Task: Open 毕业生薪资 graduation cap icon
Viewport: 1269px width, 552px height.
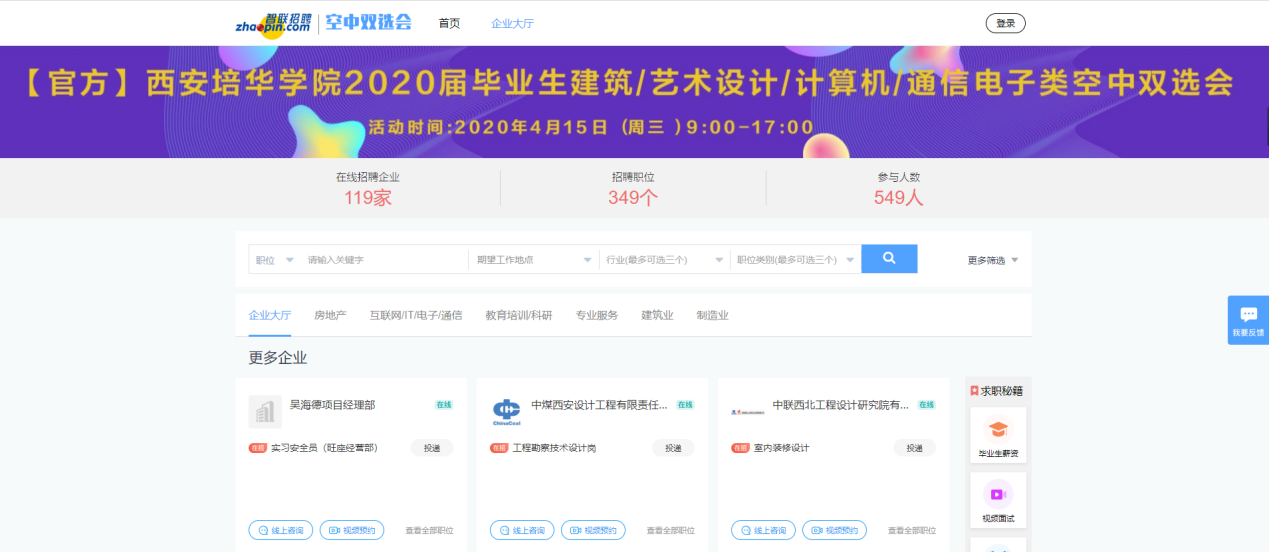Action: (998, 430)
